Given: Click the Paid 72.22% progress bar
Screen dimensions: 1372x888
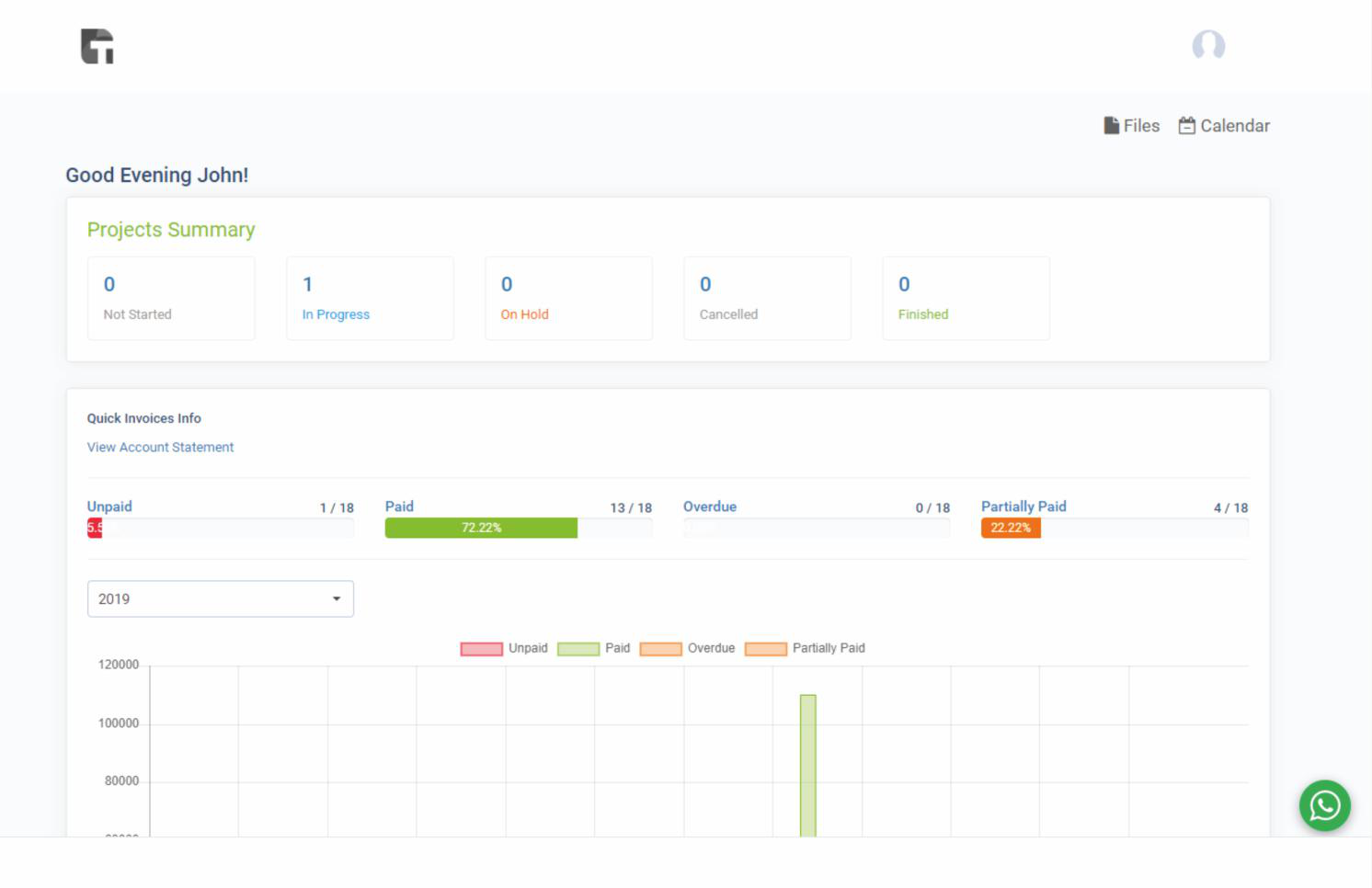Looking at the screenshot, I should (481, 528).
